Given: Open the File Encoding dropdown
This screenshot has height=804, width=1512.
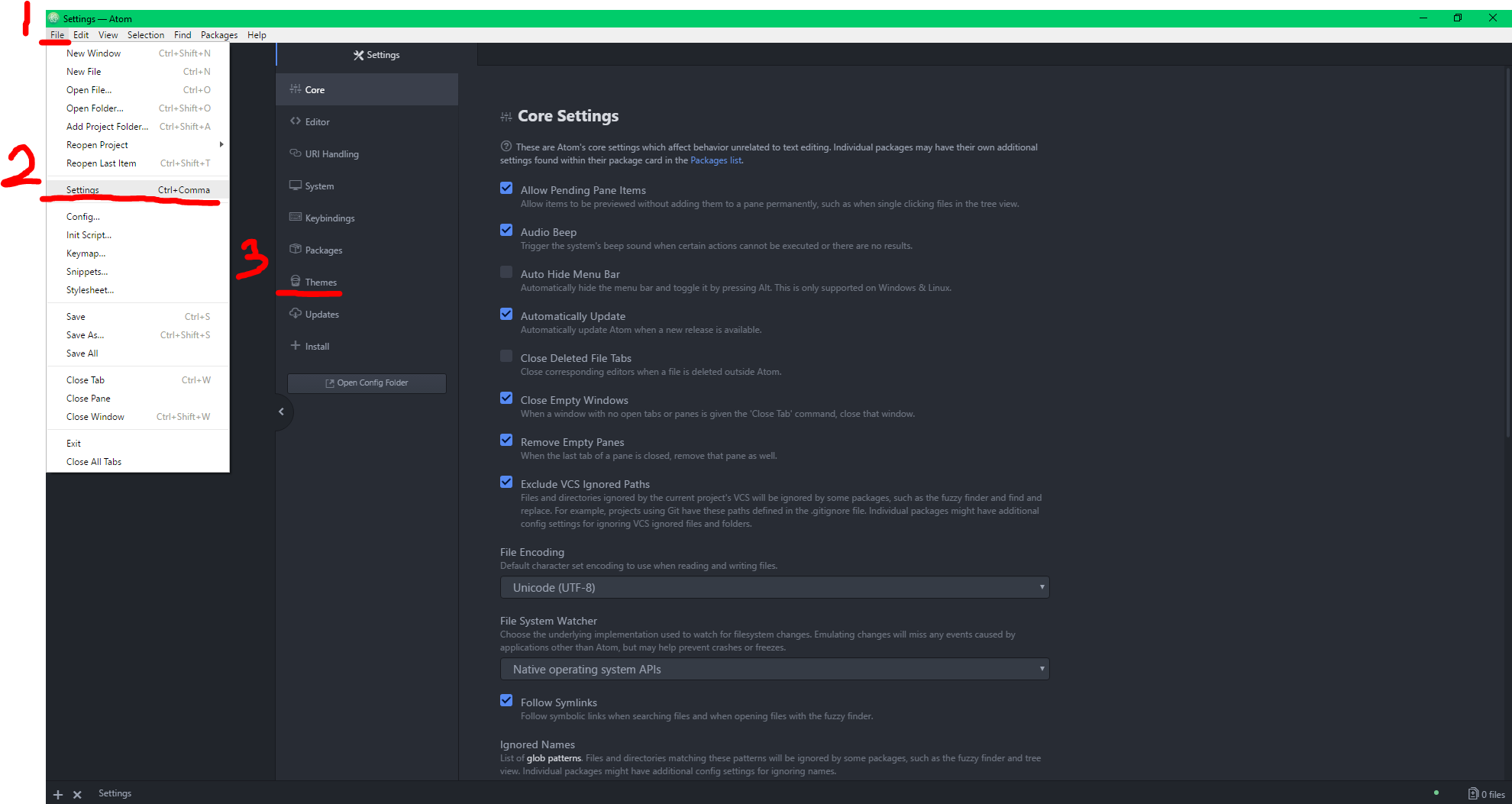Looking at the screenshot, I should tap(774, 587).
